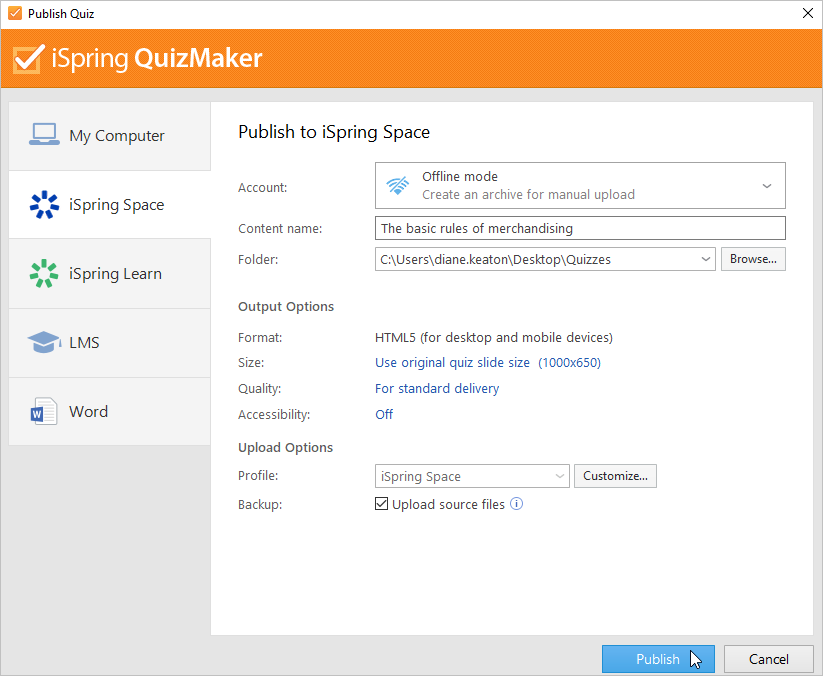Click the Content name text field
823x676 pixels.
tap(580, 228)
